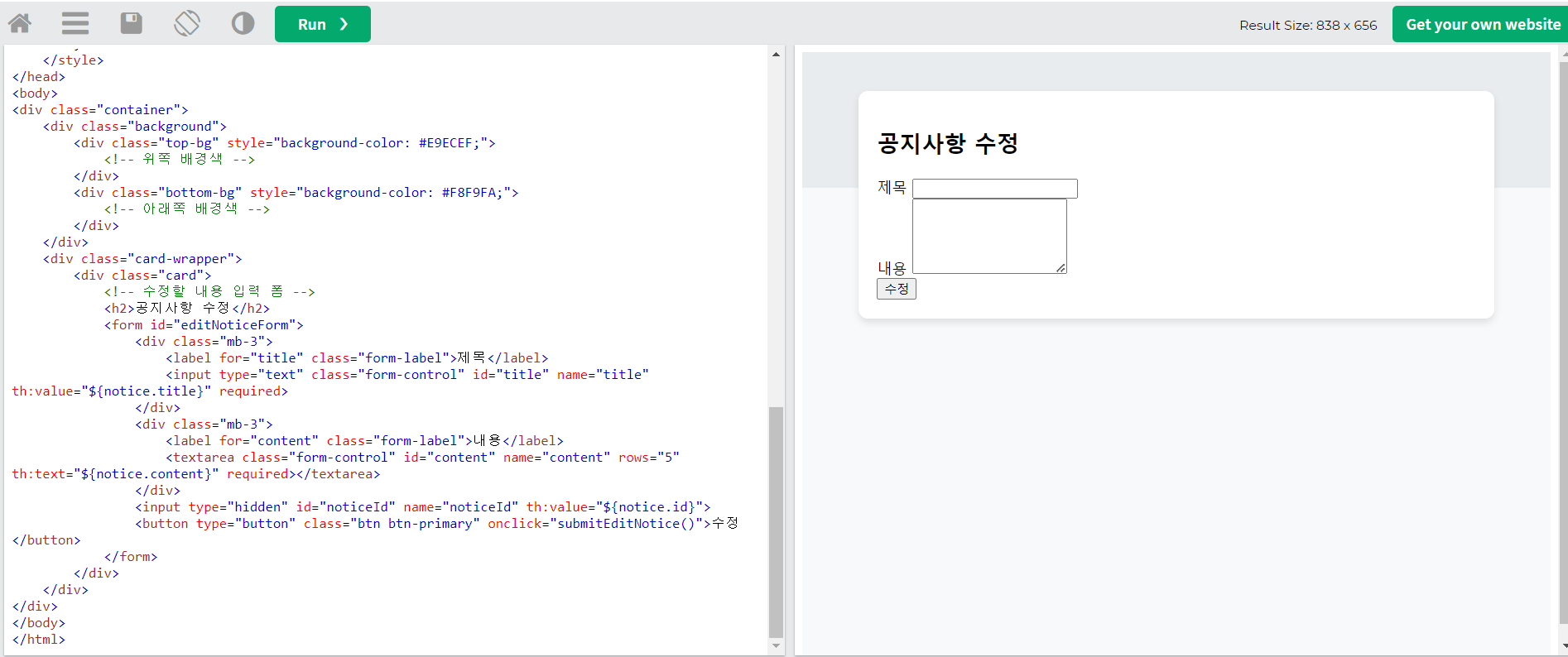Place cursor on the top-bg div with #E9ECEF

click(285, 143)
